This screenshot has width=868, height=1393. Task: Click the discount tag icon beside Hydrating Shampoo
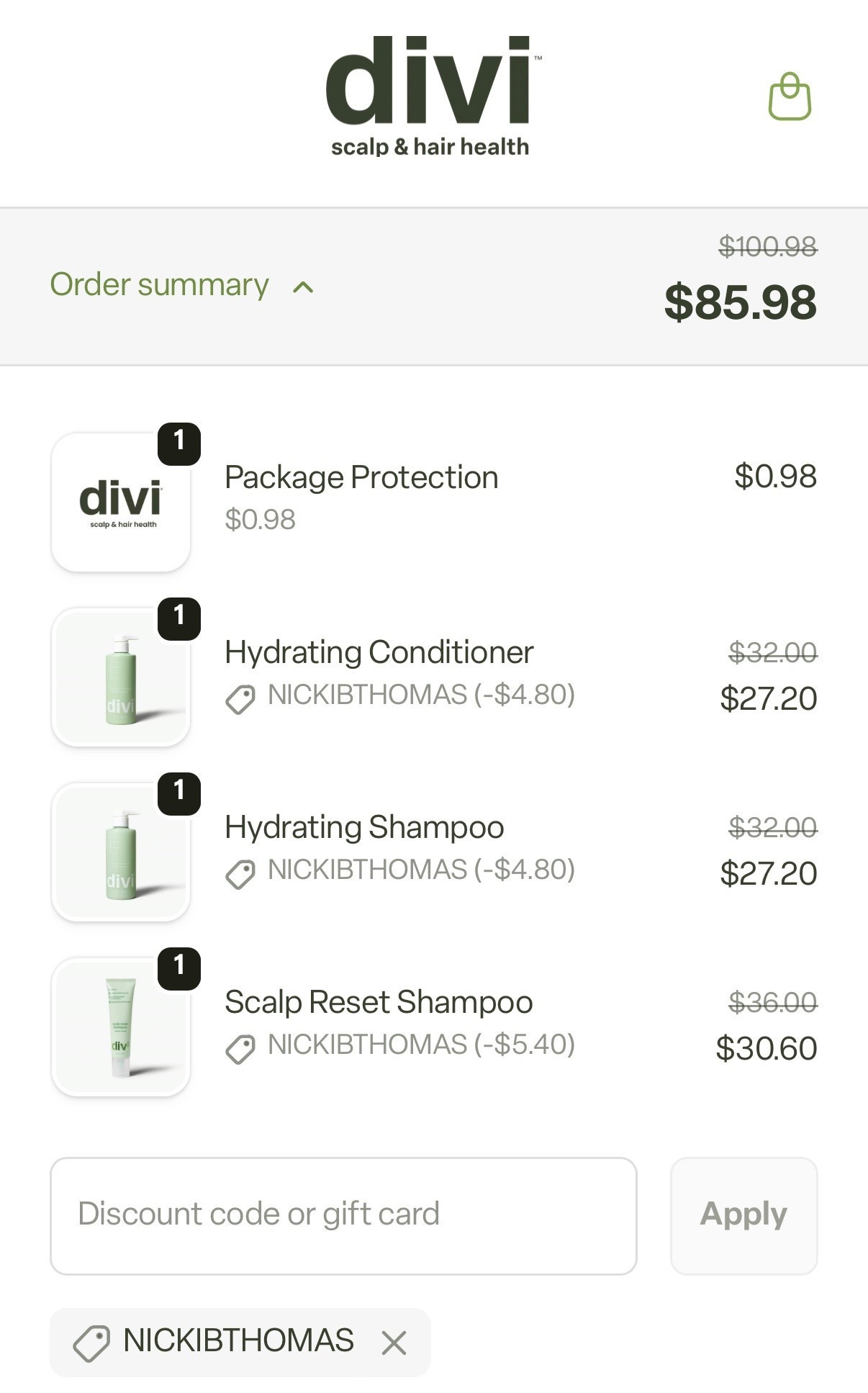coord(242,871)
